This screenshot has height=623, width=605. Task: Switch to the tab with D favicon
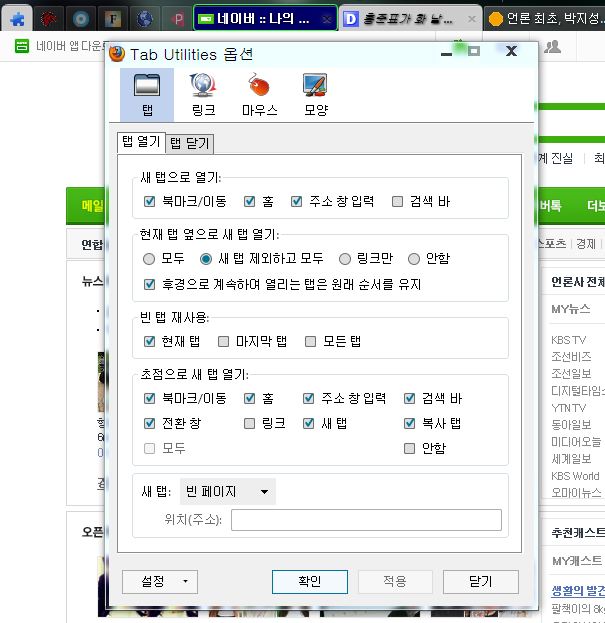pos(410,19)
